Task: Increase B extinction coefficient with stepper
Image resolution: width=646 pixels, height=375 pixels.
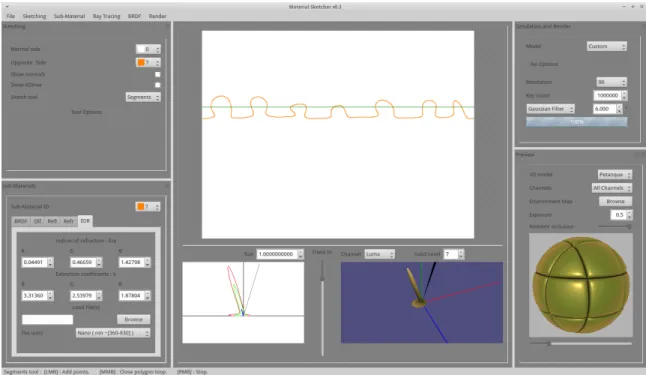Action: point(147,293)
